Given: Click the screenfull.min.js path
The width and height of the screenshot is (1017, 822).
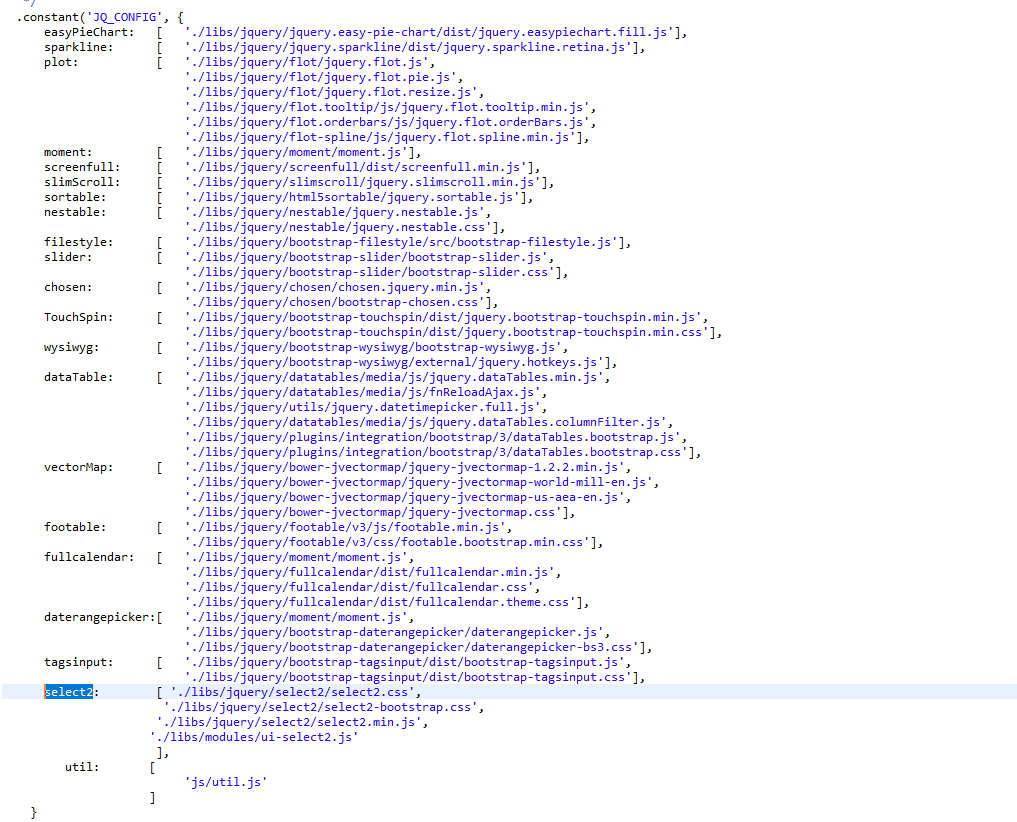Looking at the screenshot, I should click(x=356, y=167).
